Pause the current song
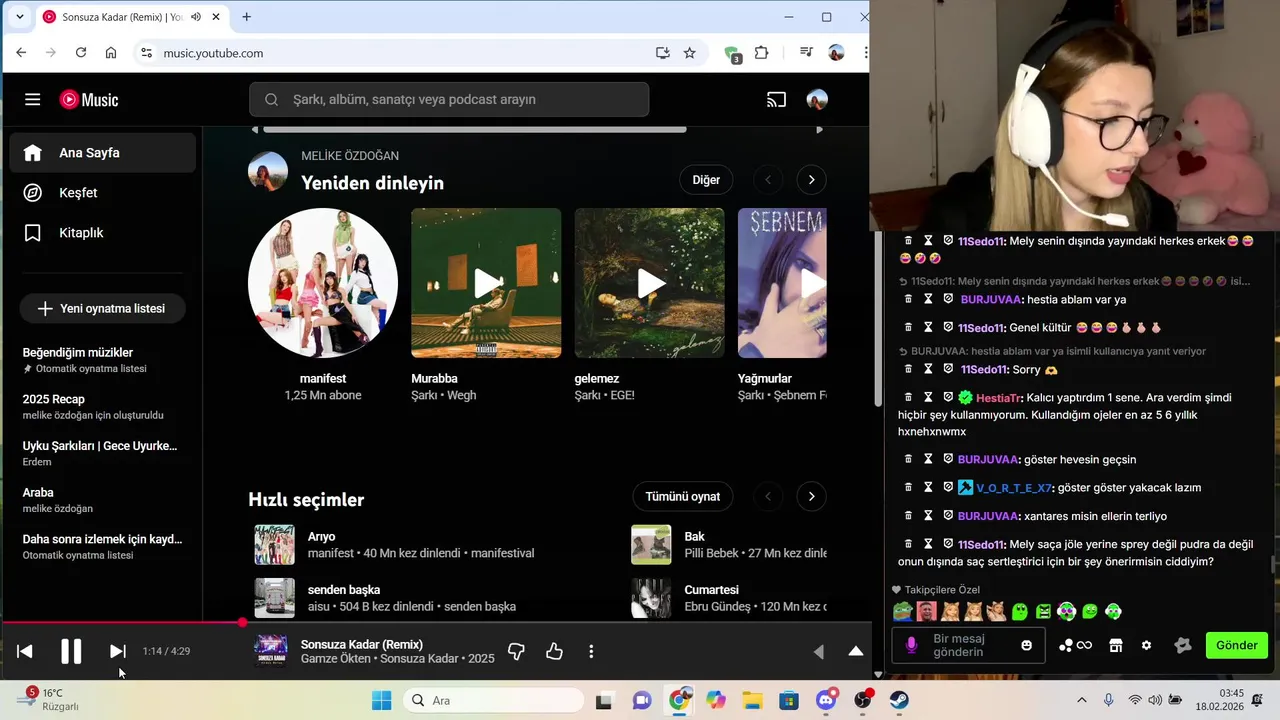This screenshot has width=1280, height=720. click(71, 651)
